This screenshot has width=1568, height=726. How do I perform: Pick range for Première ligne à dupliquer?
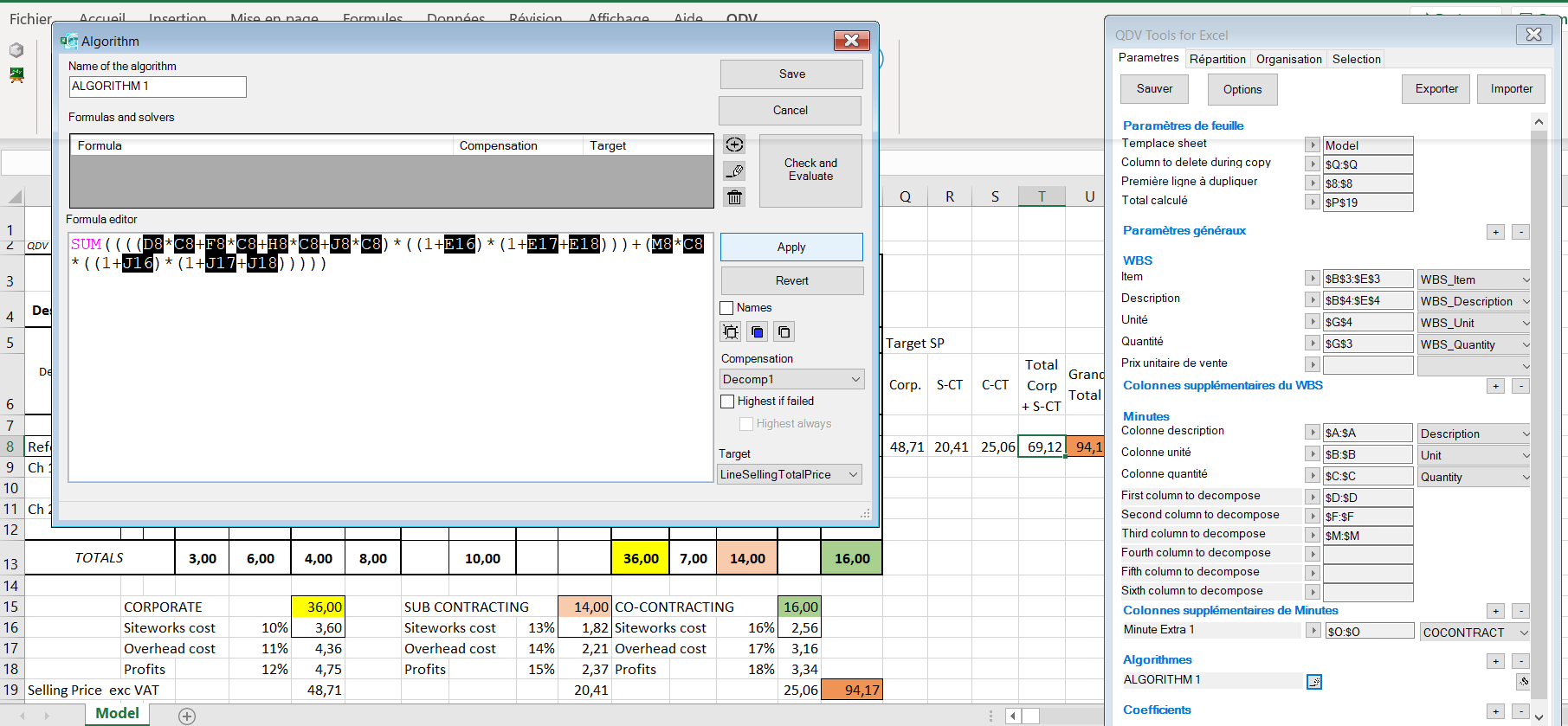point(1313,183)
